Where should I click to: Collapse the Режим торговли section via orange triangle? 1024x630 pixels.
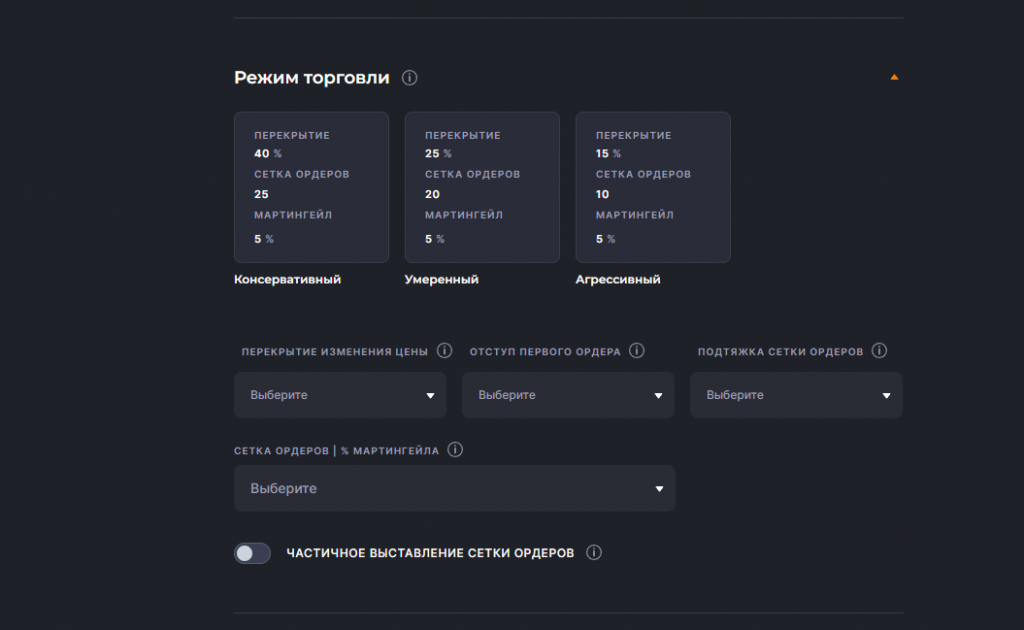tap(894, 76)
